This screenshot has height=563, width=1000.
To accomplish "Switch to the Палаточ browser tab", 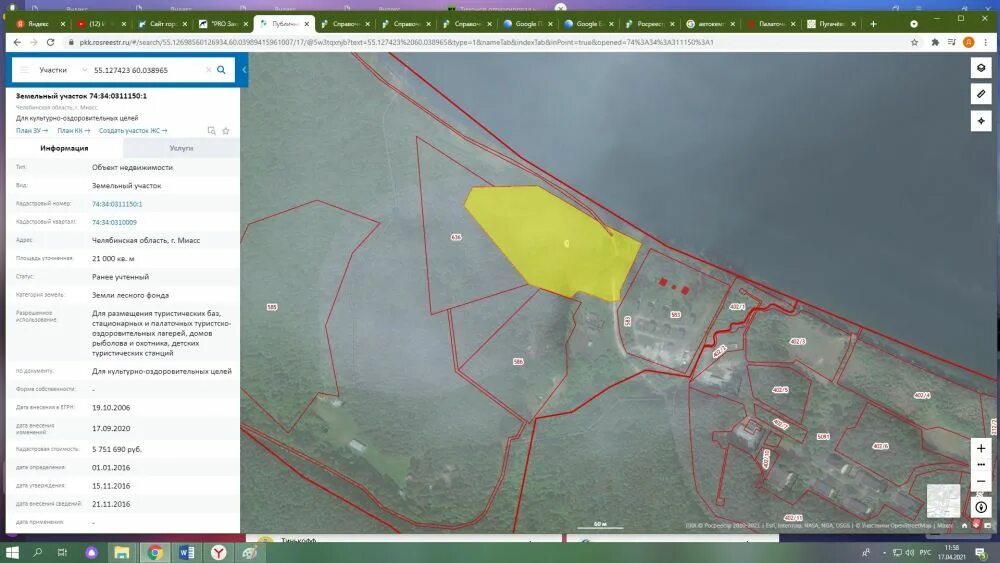I will click(x=770, y=24).
